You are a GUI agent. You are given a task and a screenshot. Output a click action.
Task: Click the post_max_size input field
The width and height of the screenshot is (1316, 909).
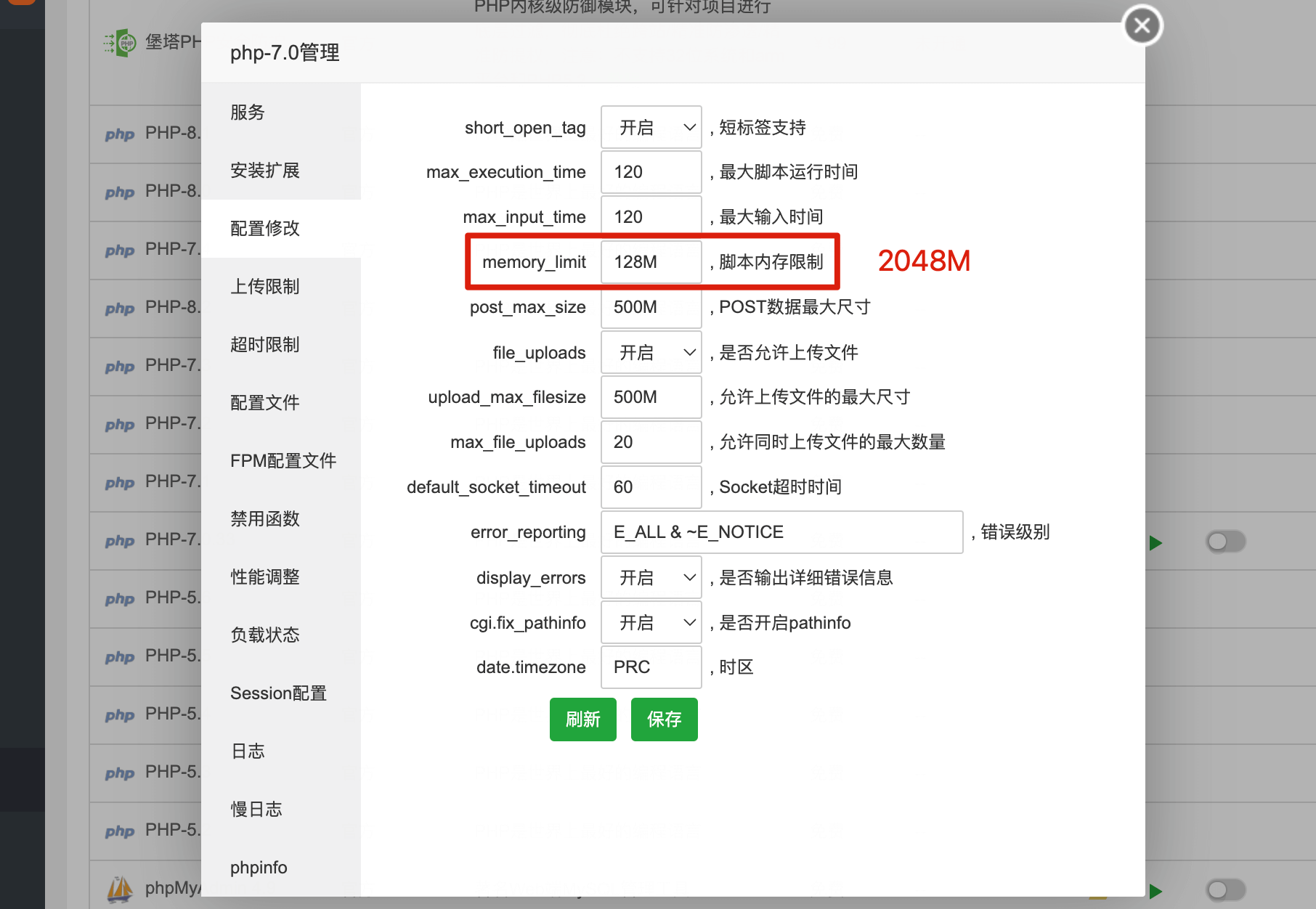point(651,307)
